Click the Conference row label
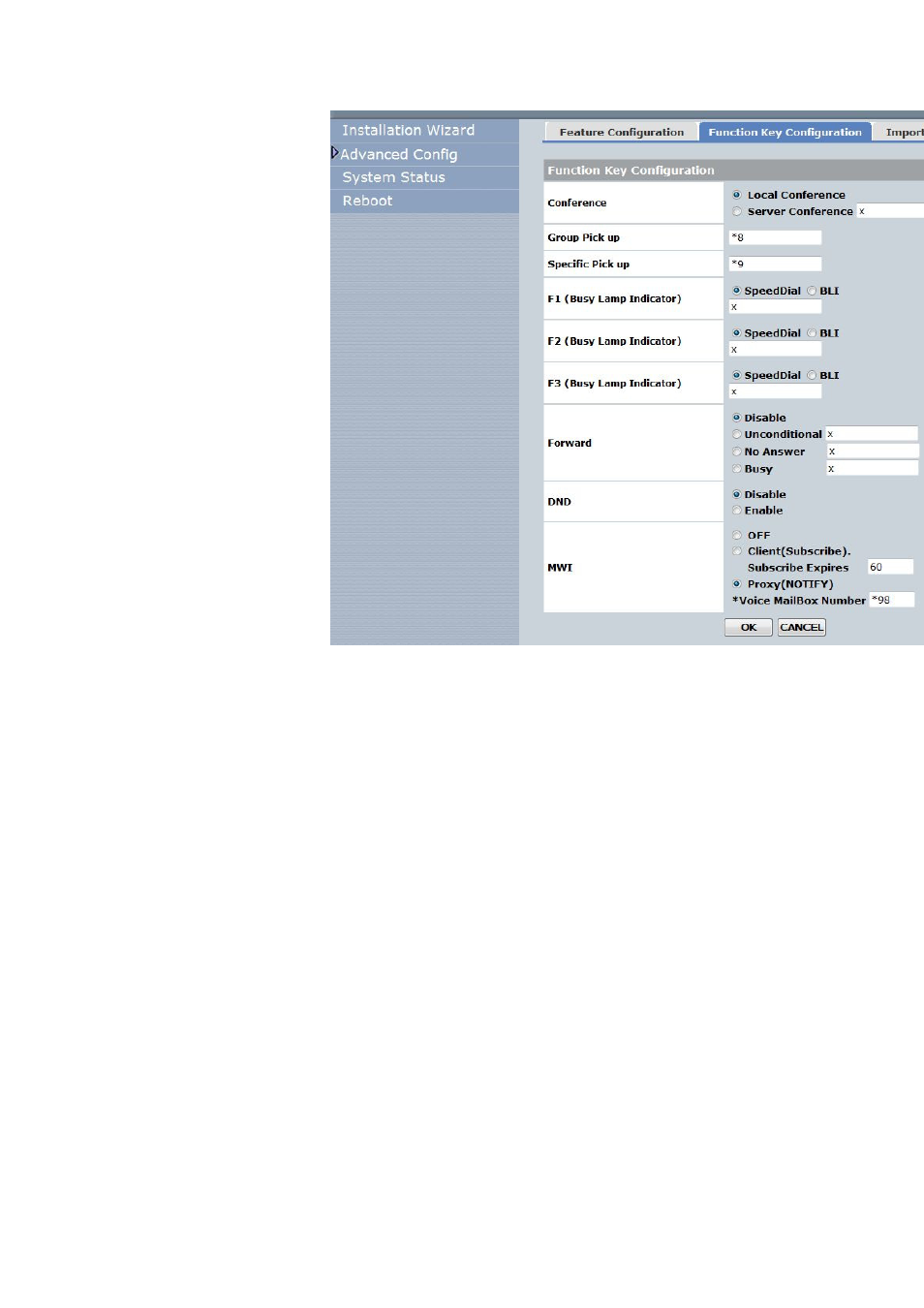The image size is (924, 1308). tap(576, 203)
